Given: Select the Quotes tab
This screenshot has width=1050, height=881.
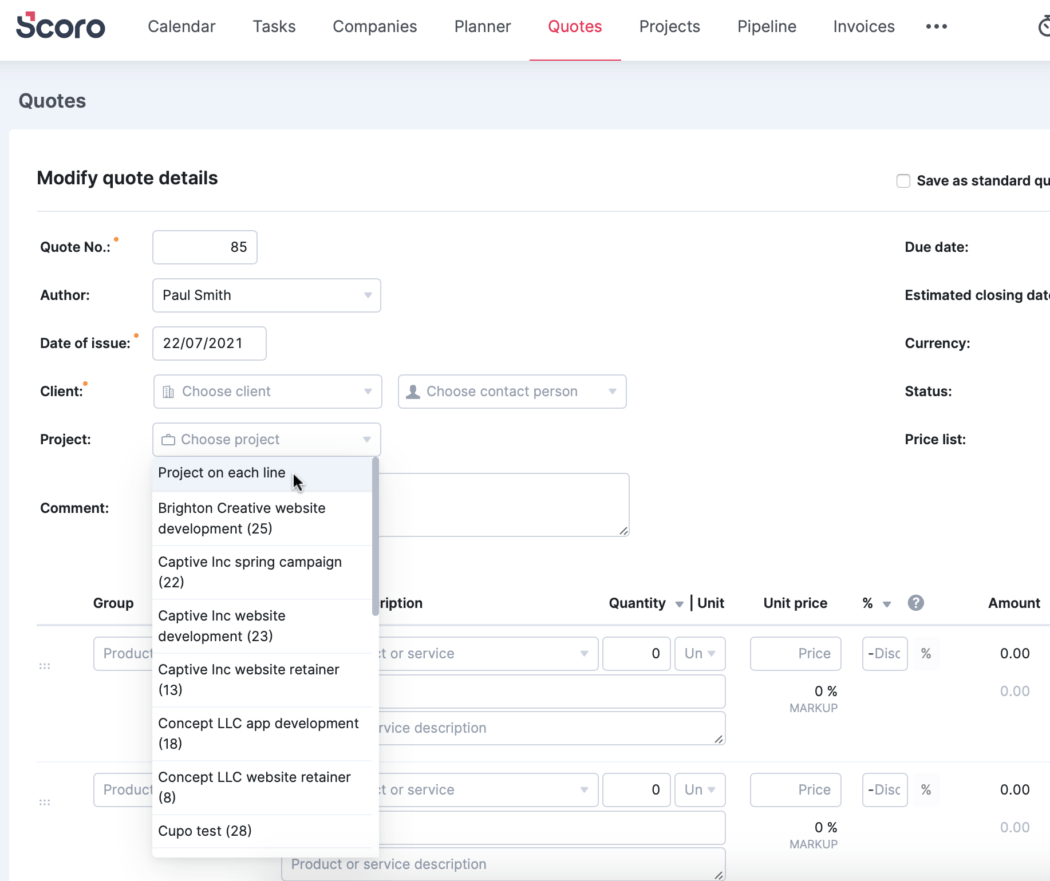Looking at the screenshot, I should coord(575,27).
